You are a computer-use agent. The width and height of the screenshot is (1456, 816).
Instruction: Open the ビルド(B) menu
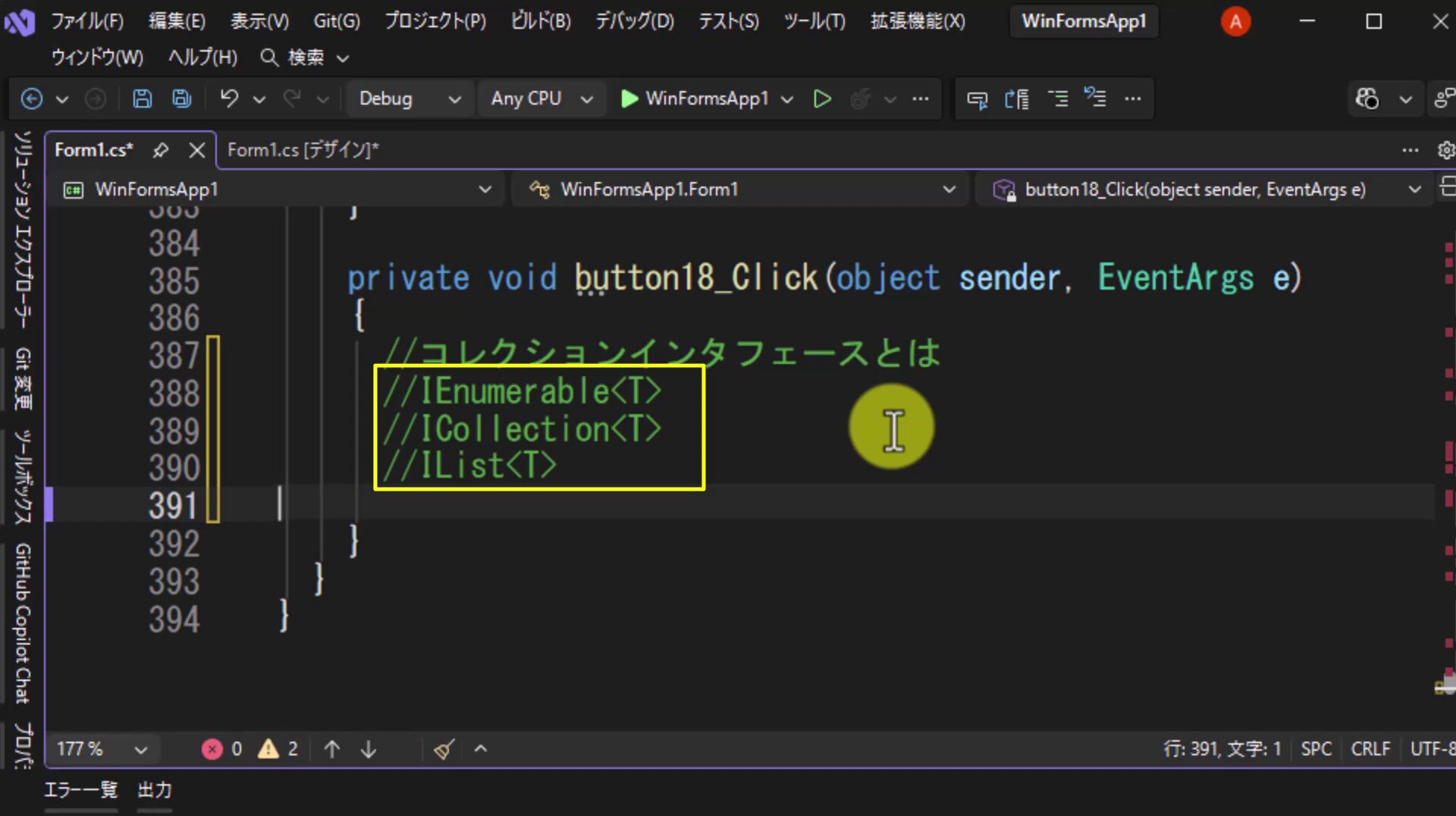[541, 21]
